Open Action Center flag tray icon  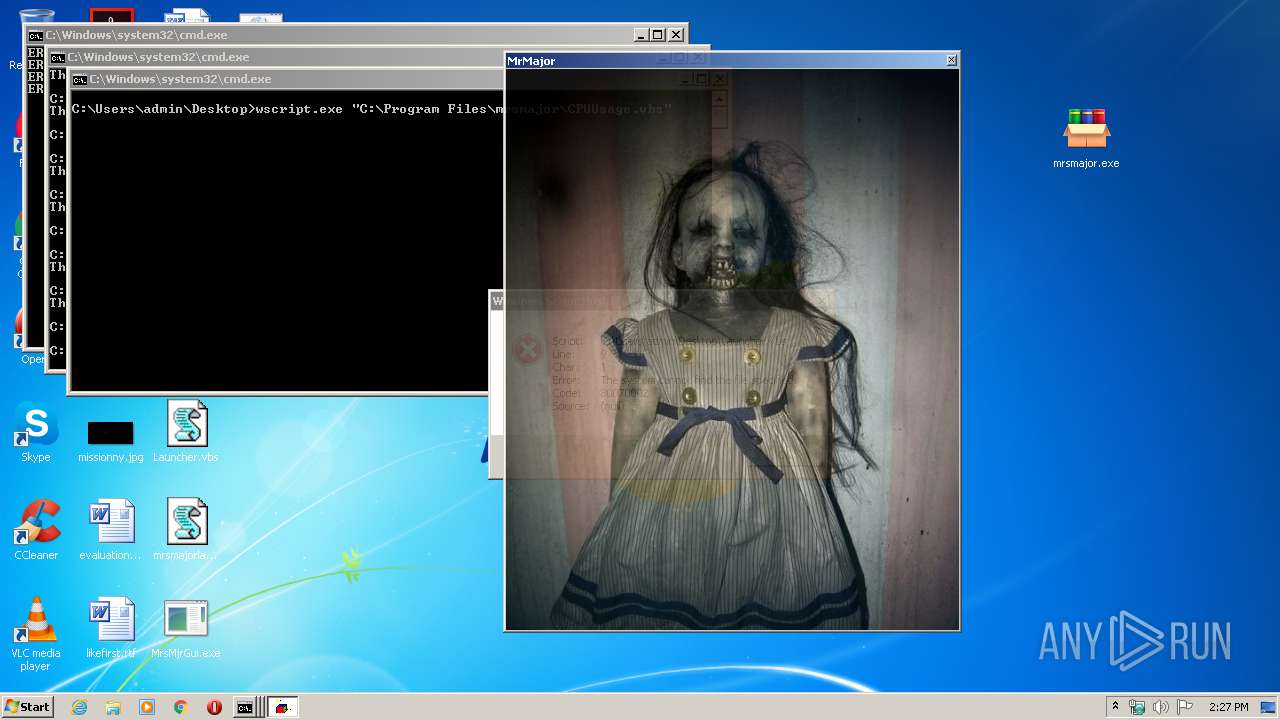[x=1185, y=707]
